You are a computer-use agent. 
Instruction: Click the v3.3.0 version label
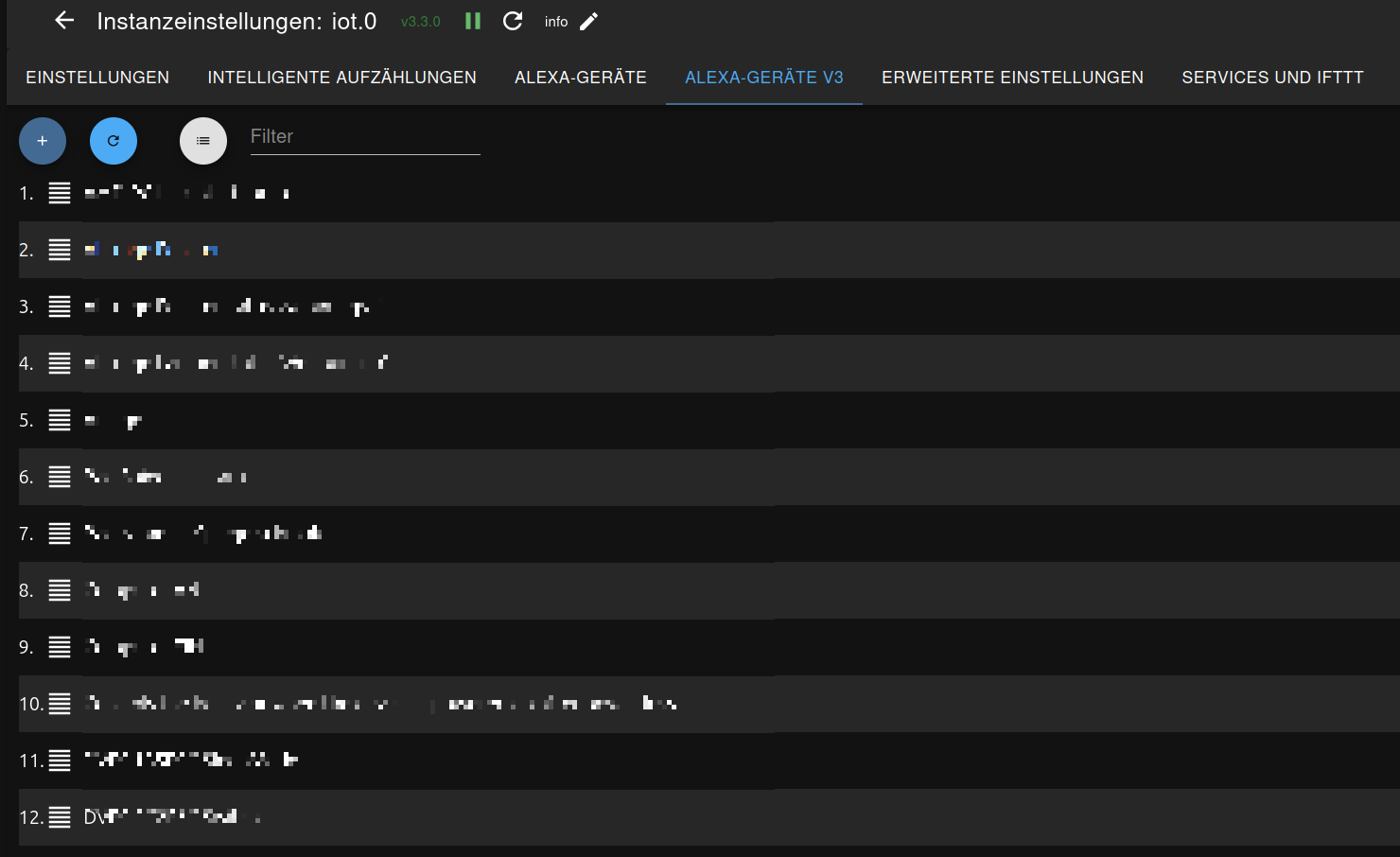point(420,21)
